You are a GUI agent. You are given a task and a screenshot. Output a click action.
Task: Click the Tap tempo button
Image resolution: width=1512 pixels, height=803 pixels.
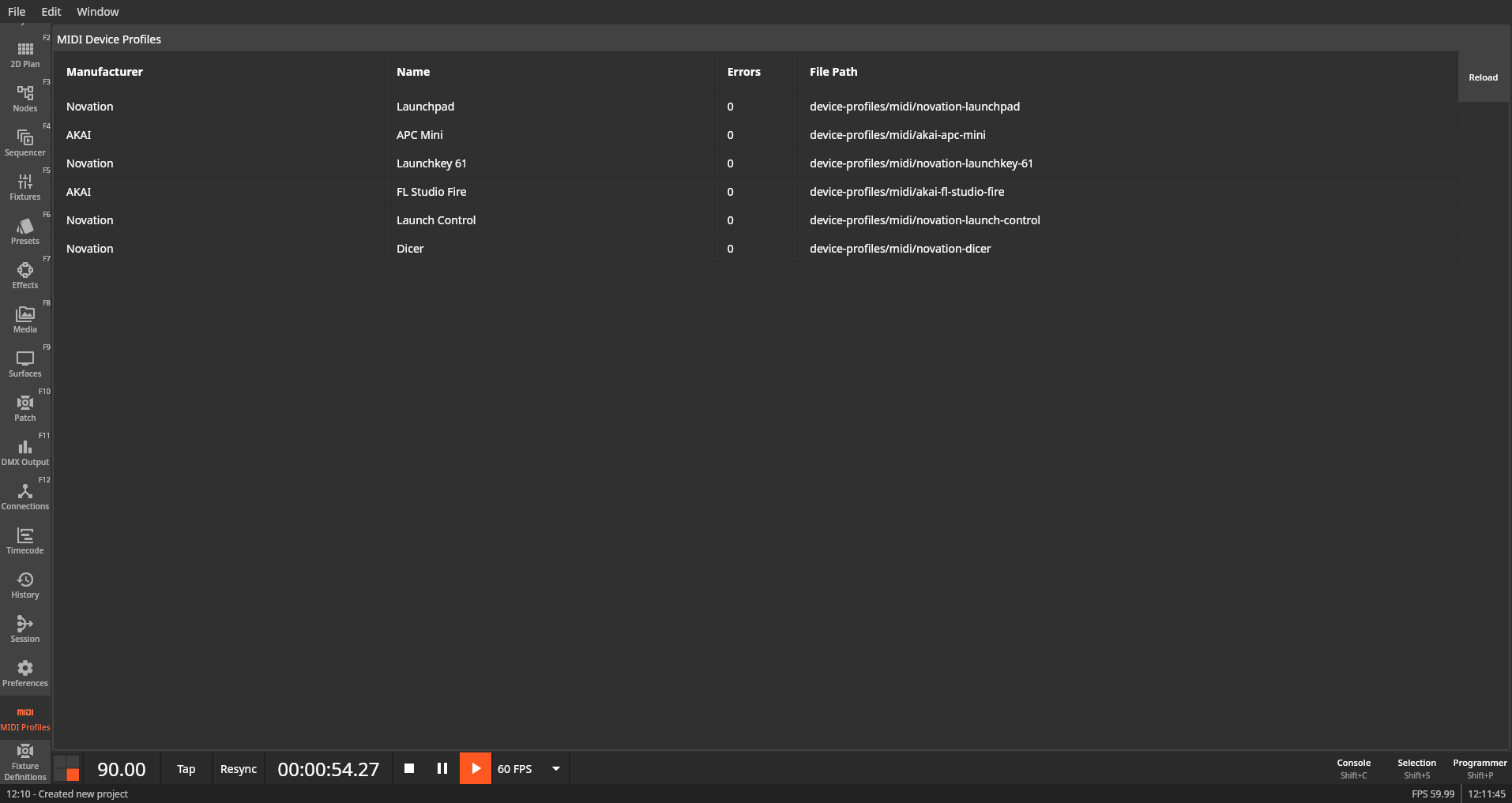(186, 769)
